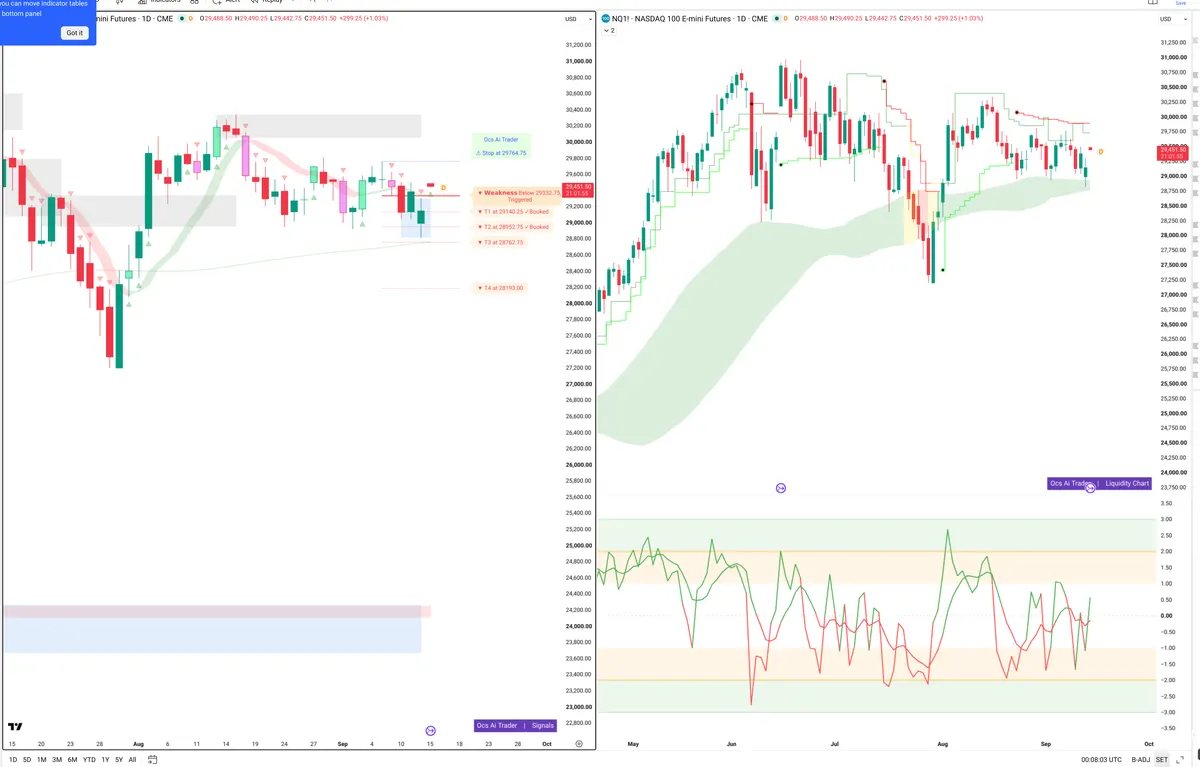Toggle SET settlement price option
Viewport: 1200px width, 767px height.
click(1162, 760)
